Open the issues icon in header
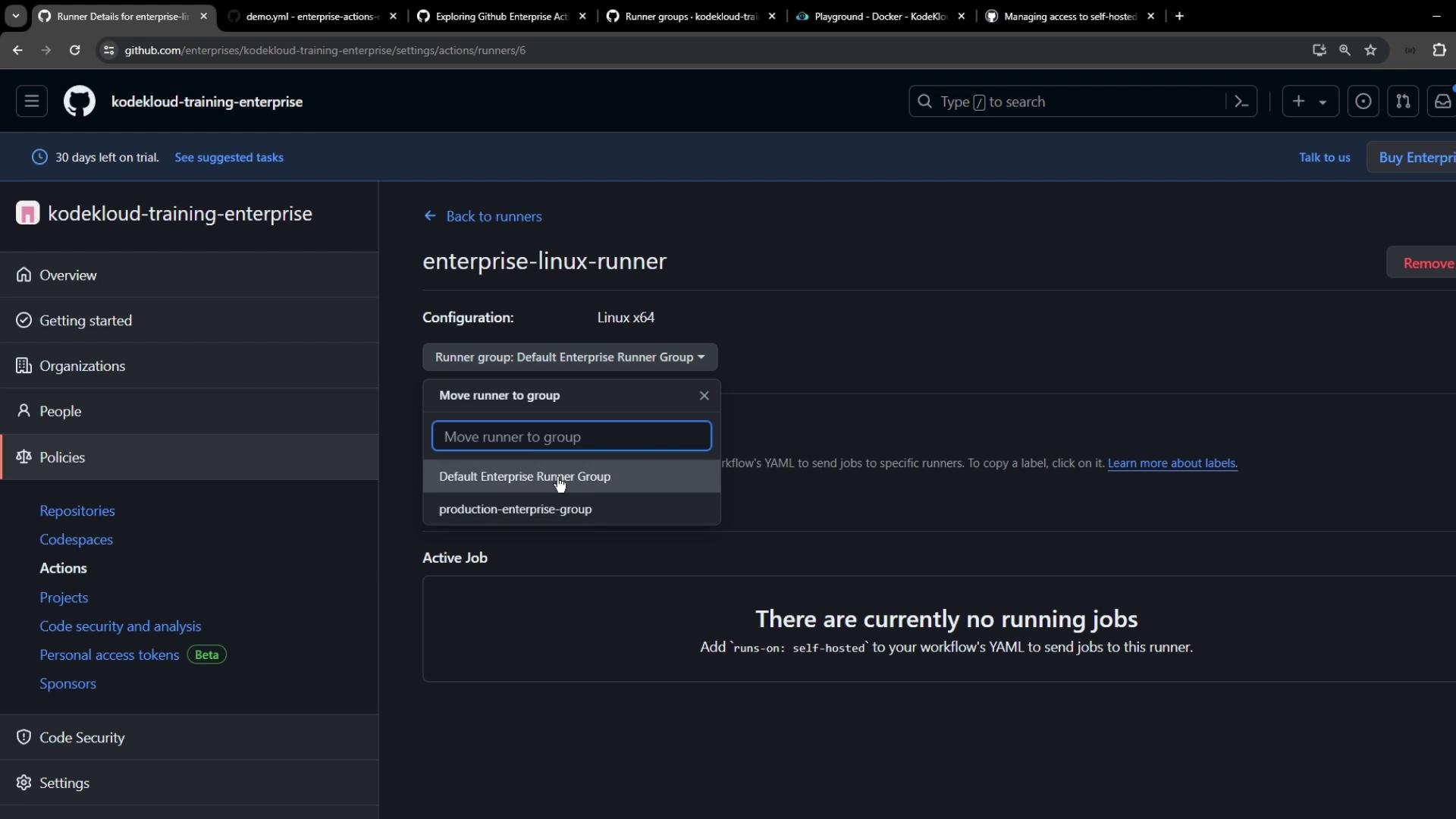This screenshot has width=1456, height=819. coord(1363,102)
